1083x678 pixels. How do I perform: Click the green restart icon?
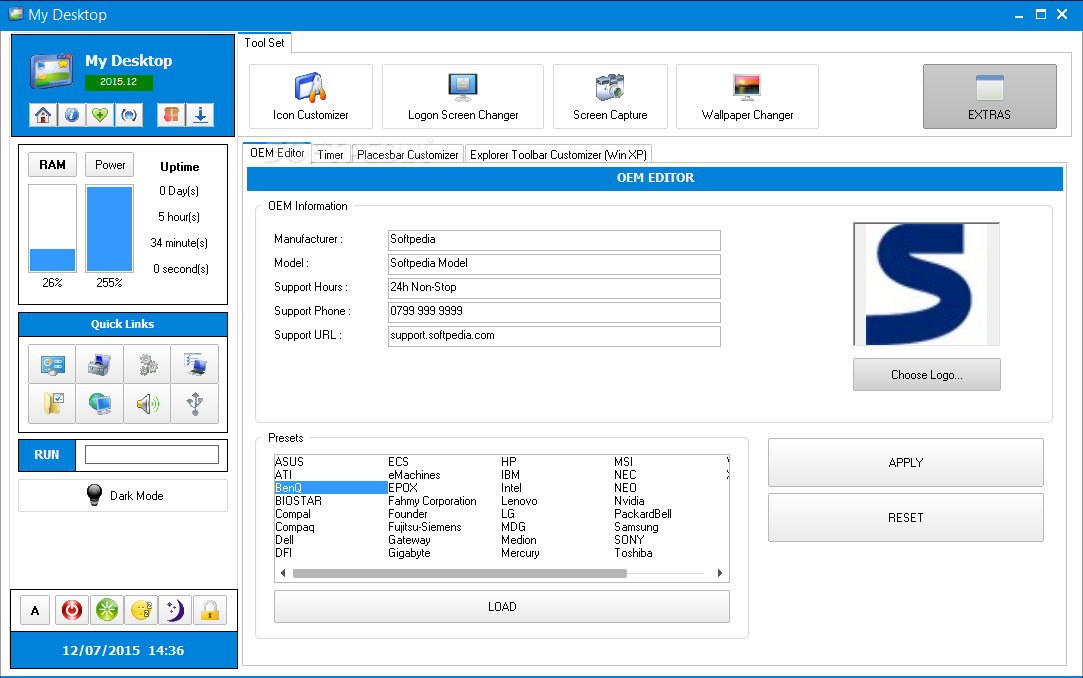[x=106, y=610]
